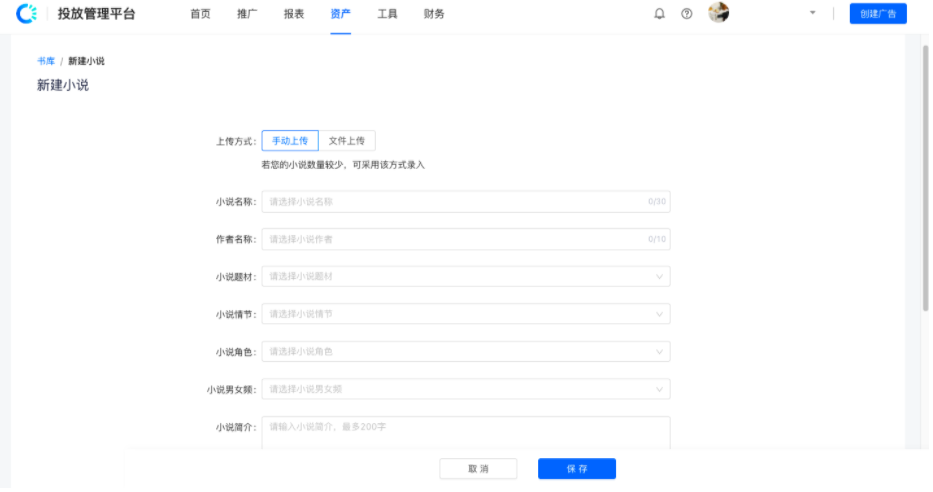Open the 小说题材 dropdown
Viewport: 933px width, 492px height.
466,277
